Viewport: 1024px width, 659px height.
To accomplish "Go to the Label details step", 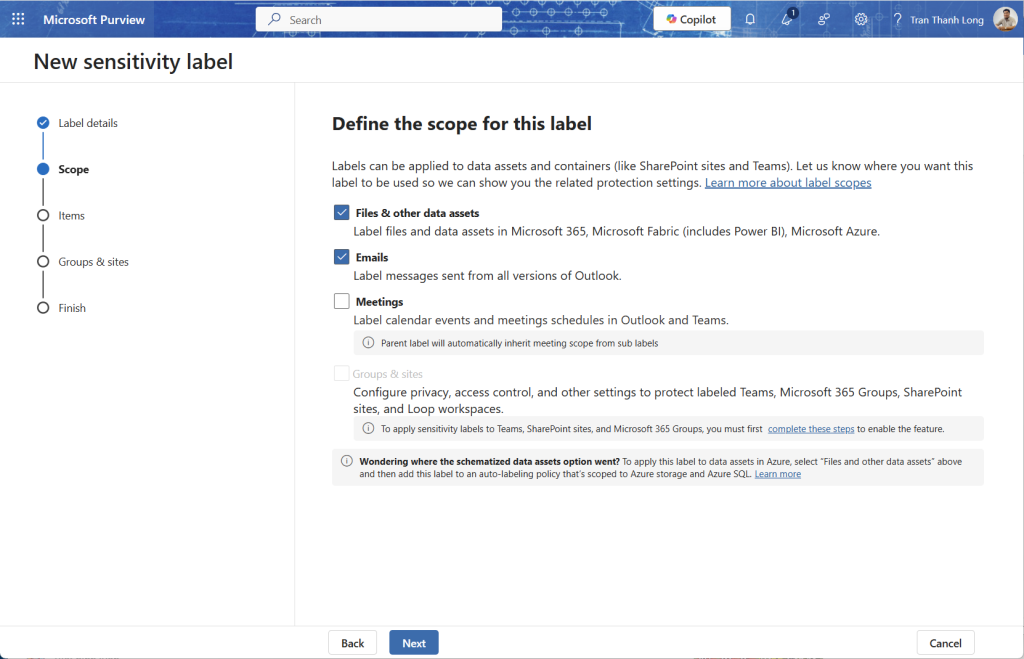I will [x=87, y=123].
